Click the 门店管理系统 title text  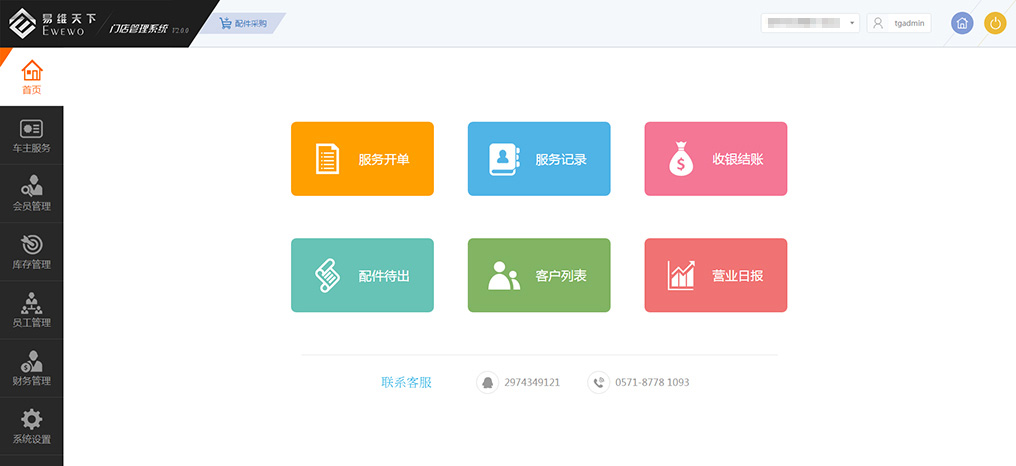tap(139, 29)
